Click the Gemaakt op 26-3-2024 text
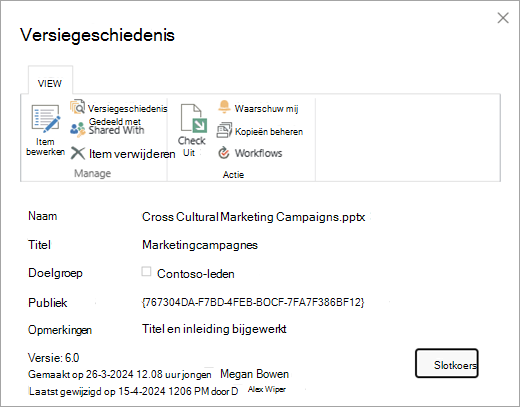Viewport: 520px width, 407px height. pos(120,374)
